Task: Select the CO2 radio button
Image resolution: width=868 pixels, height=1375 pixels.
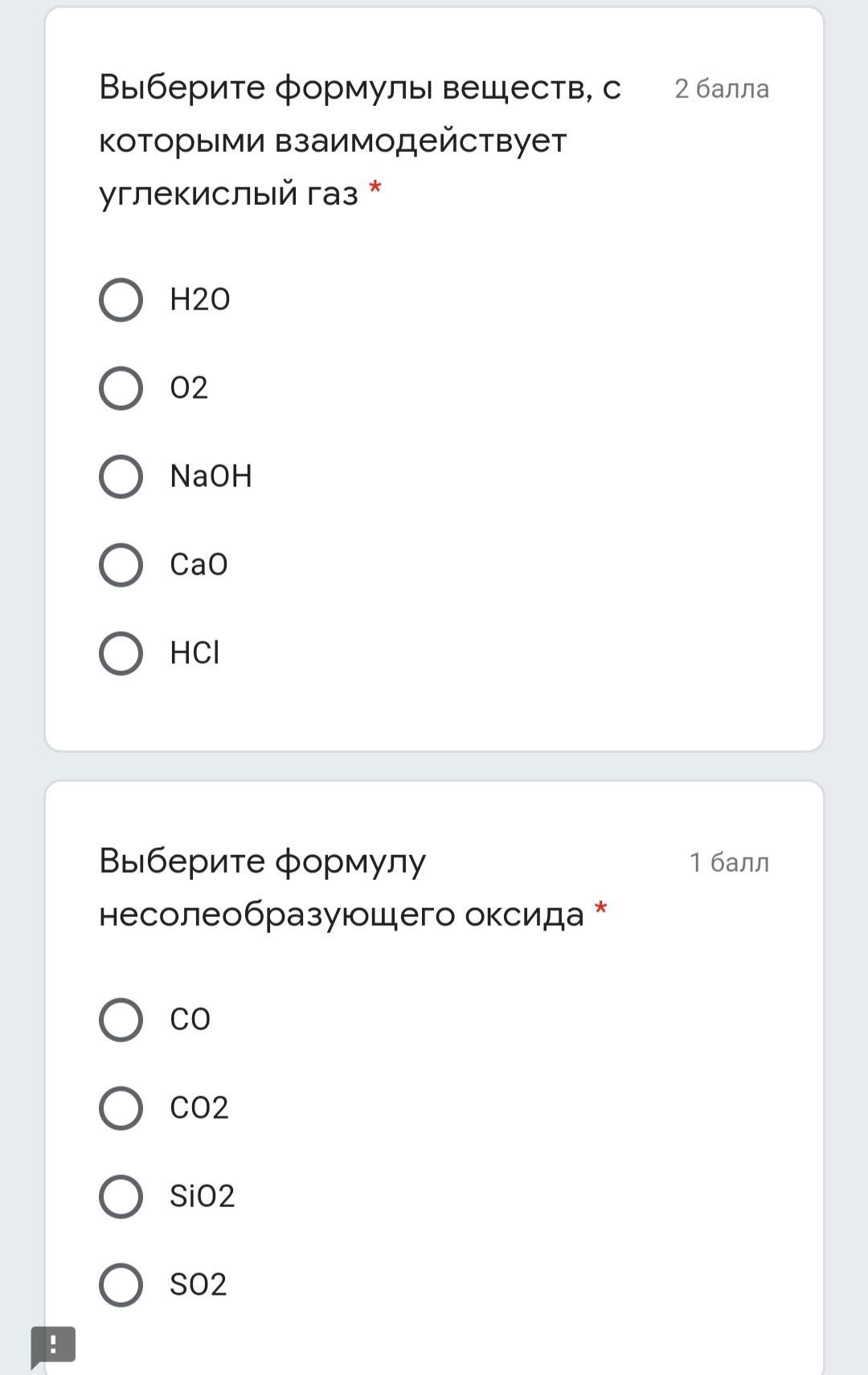Action: point(121,1108)
